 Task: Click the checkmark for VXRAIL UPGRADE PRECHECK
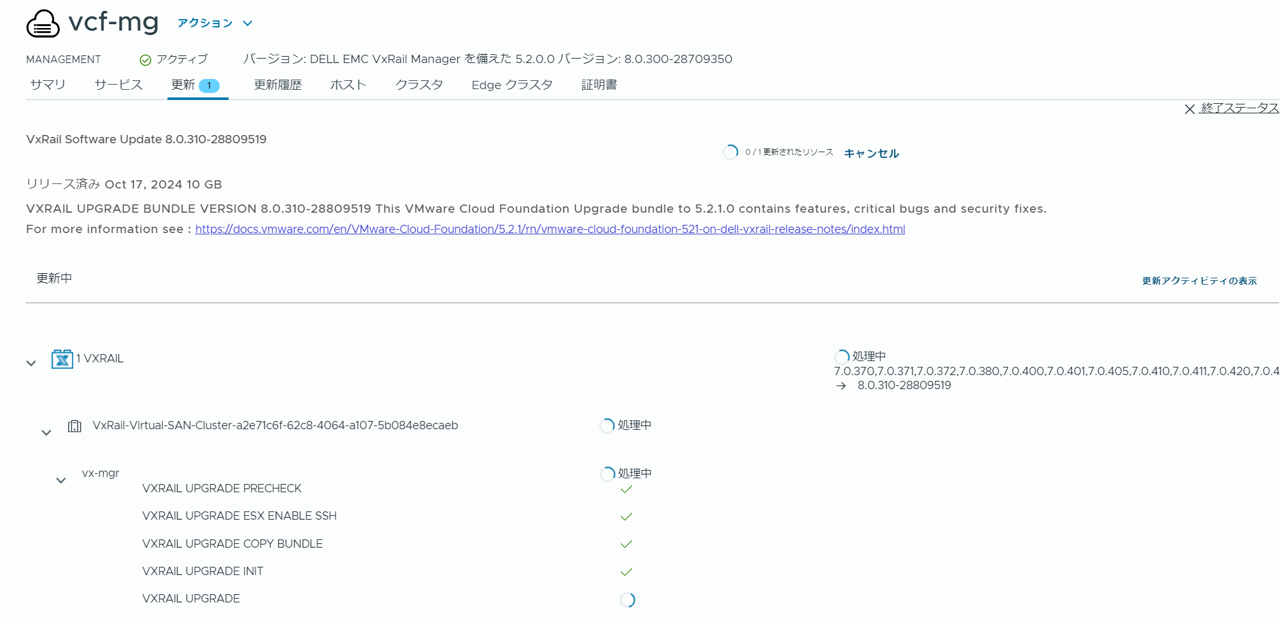pos(627,489)
